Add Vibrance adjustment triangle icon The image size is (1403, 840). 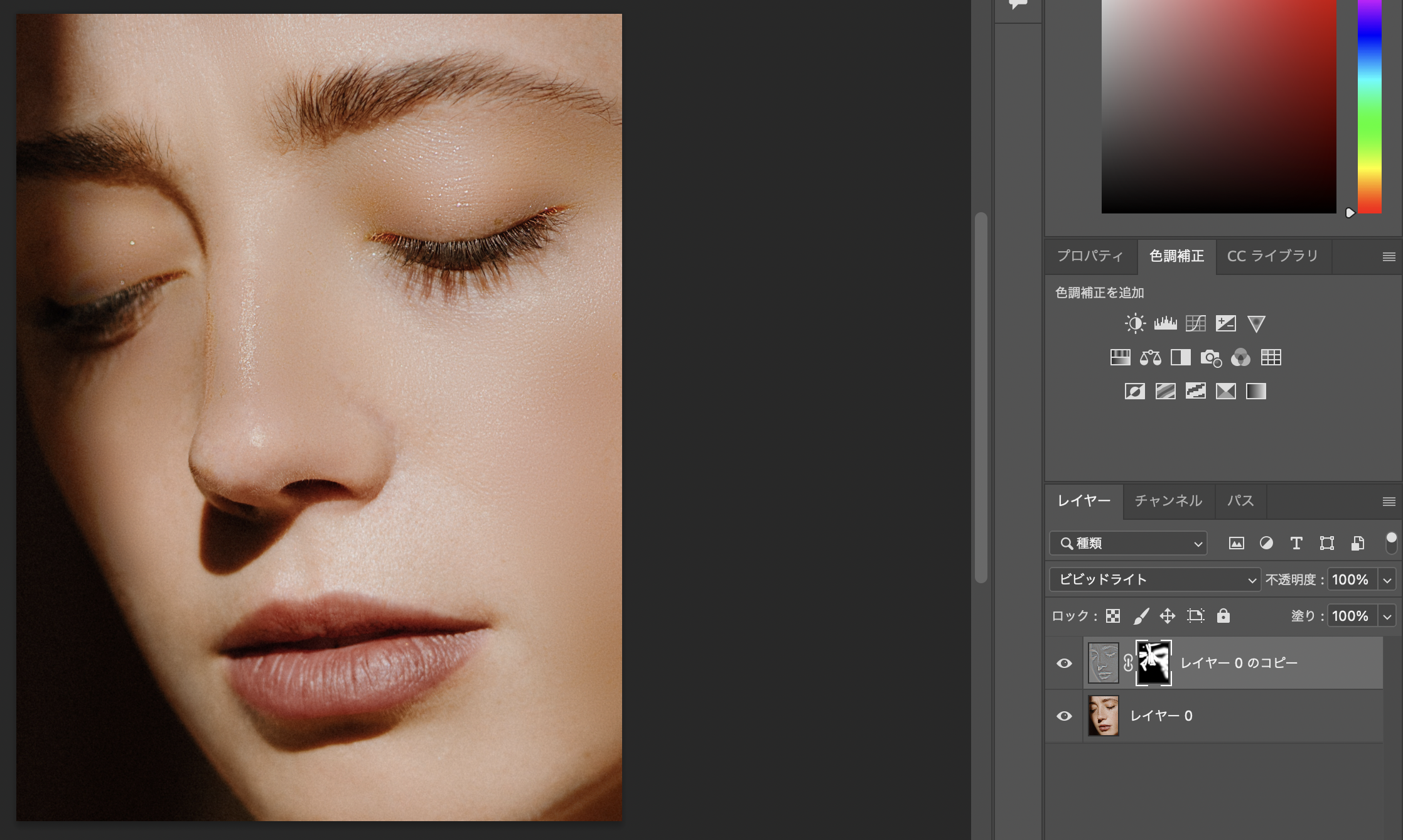(x=1256, y=323)
